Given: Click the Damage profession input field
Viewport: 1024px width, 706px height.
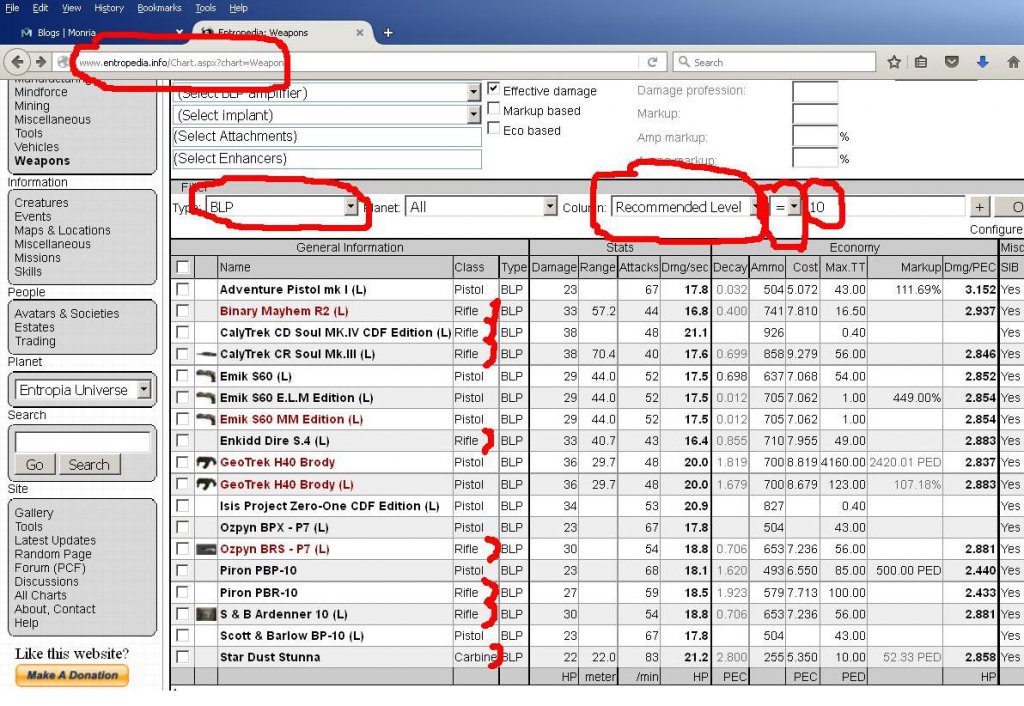Looking at the screenshot, I should pos(815,91).
